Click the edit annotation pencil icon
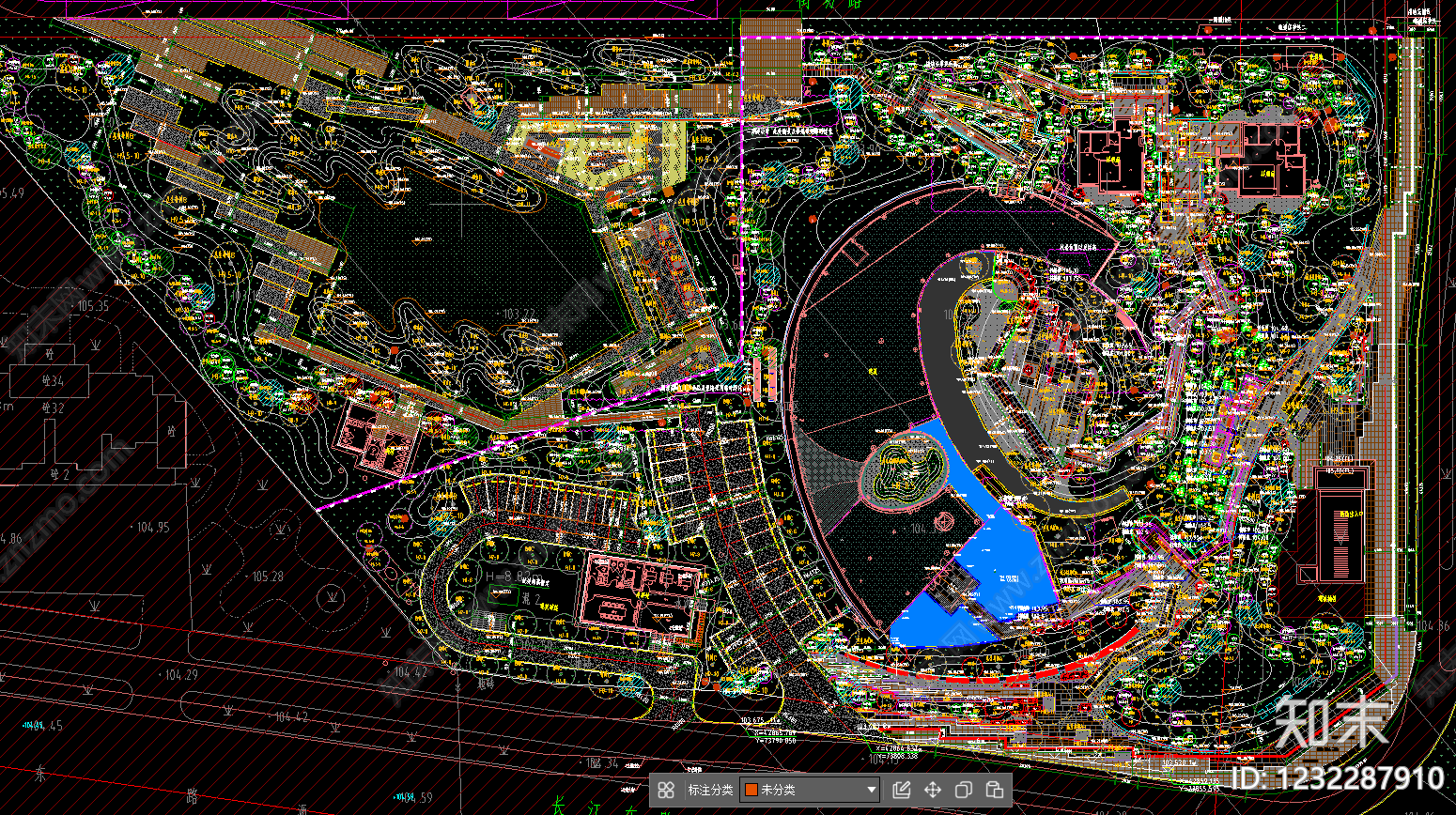Image resolution: width=1456 pixels, height=815 pixels. click(x=902, y=790)
